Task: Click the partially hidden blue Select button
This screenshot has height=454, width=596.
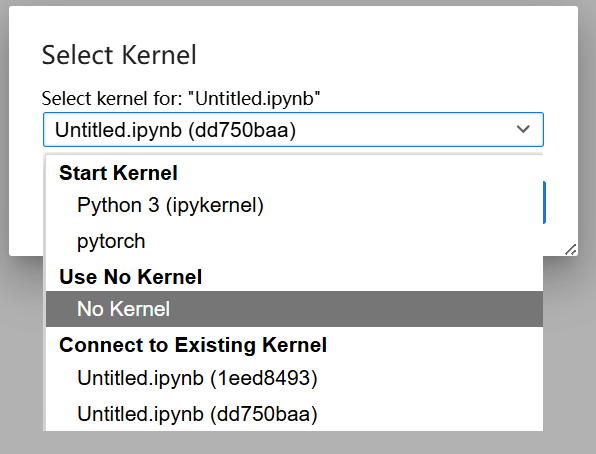Action: point(544,202)
